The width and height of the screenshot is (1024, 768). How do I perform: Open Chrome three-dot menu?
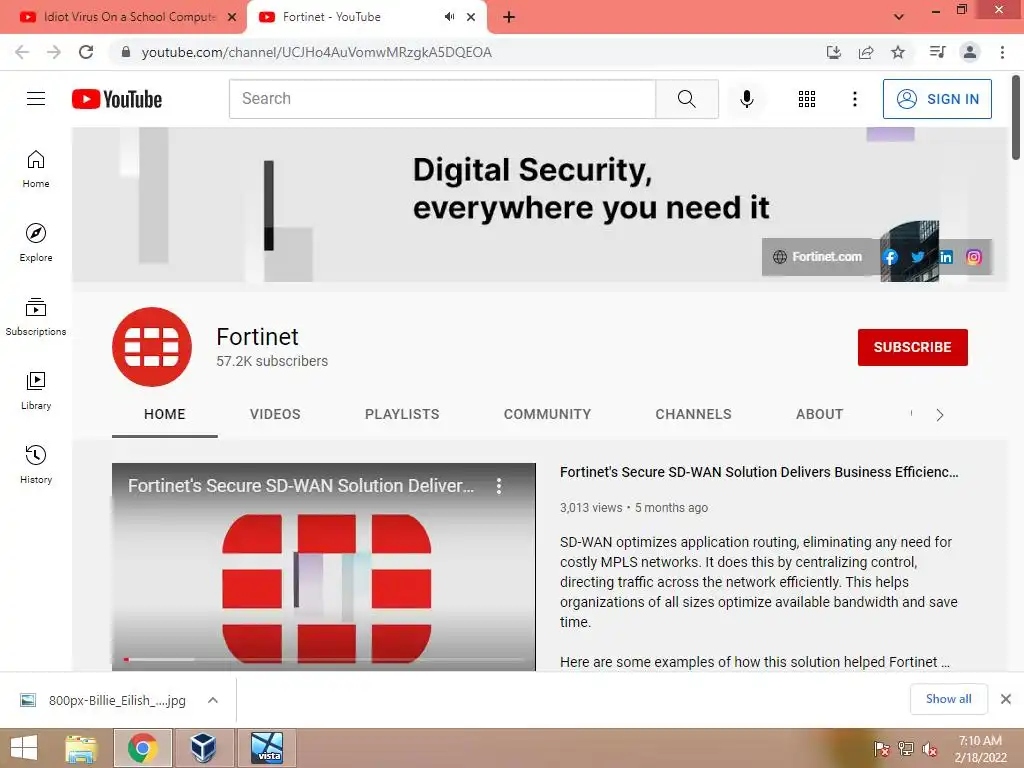1002,52
